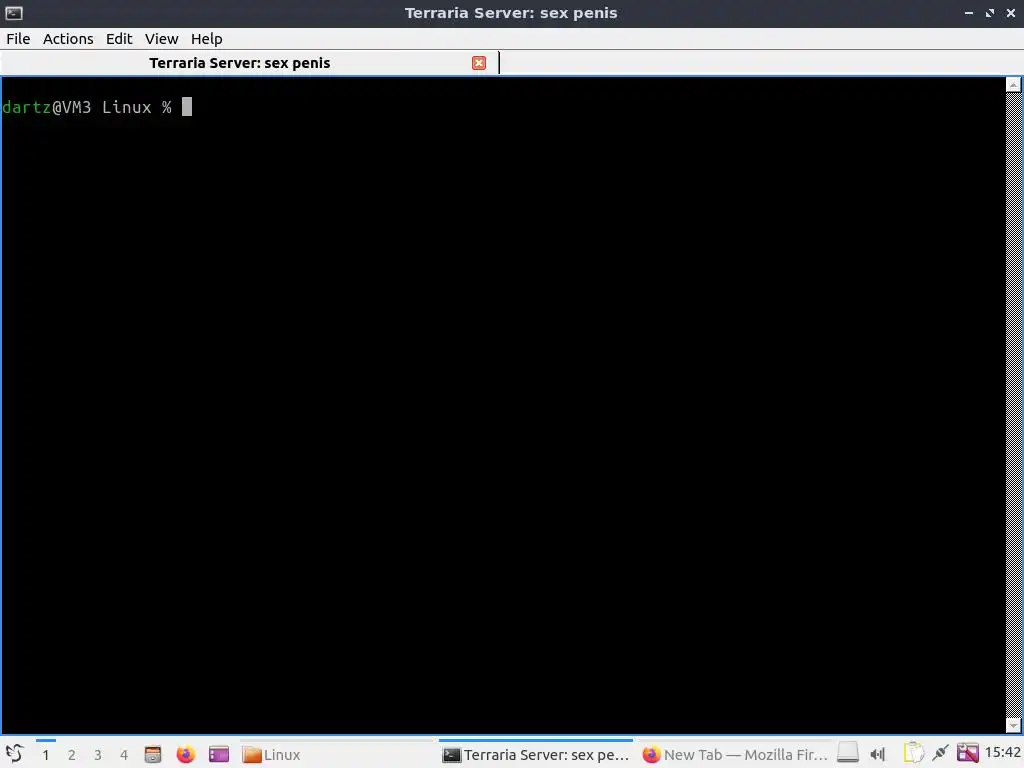This screenshot has width=1024, height=768.
Task: Close the Terraria Server tab with red X
Action: coord(479,63)
